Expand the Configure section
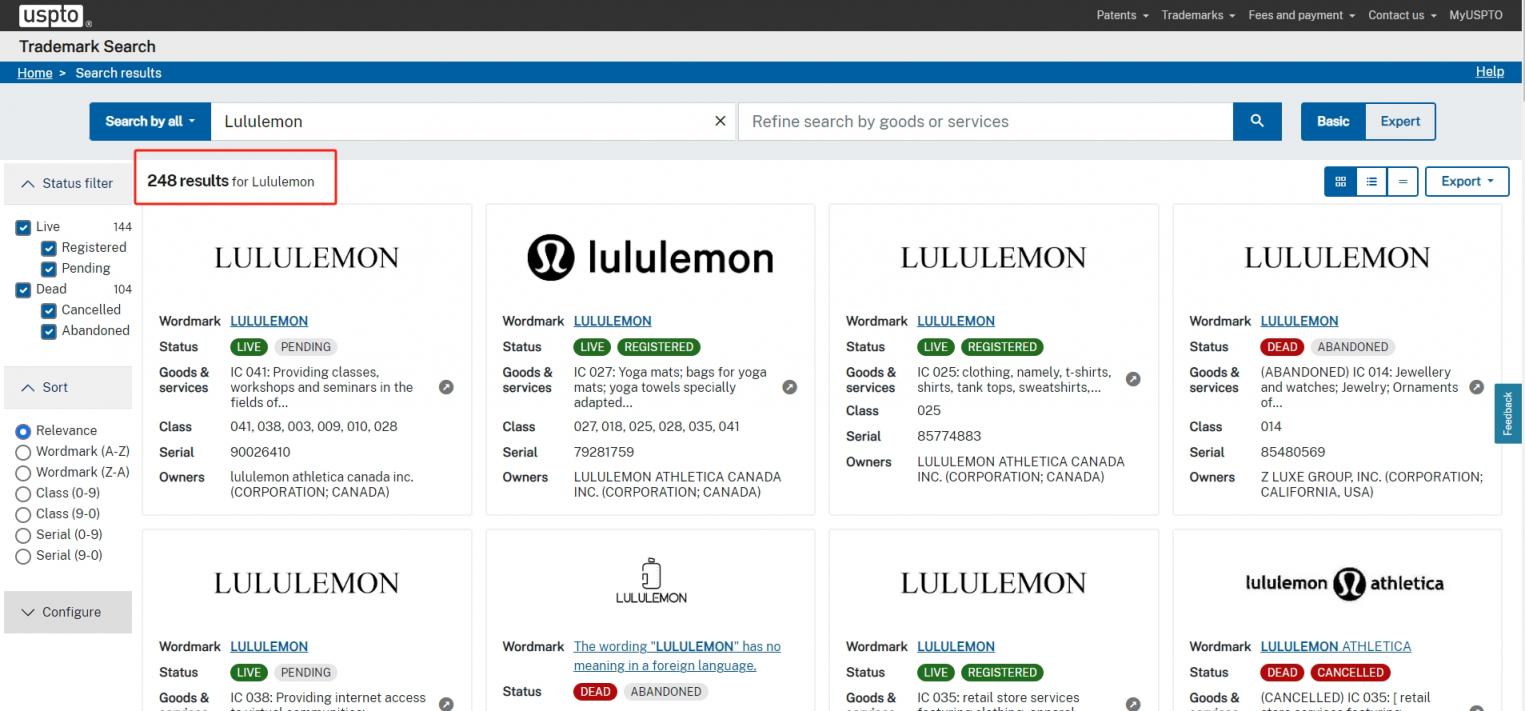This screenshot has width=1525, height=711. (x=68, y=612)
